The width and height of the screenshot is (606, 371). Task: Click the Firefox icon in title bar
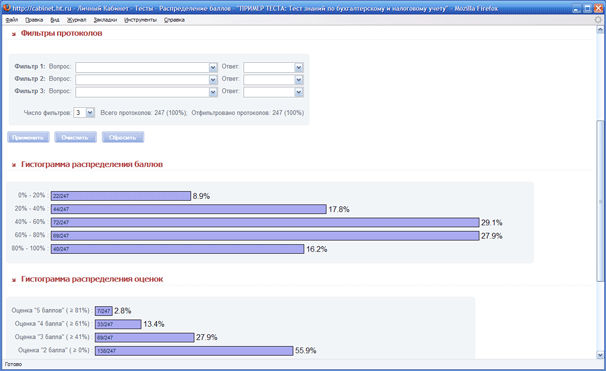[7, 8]
